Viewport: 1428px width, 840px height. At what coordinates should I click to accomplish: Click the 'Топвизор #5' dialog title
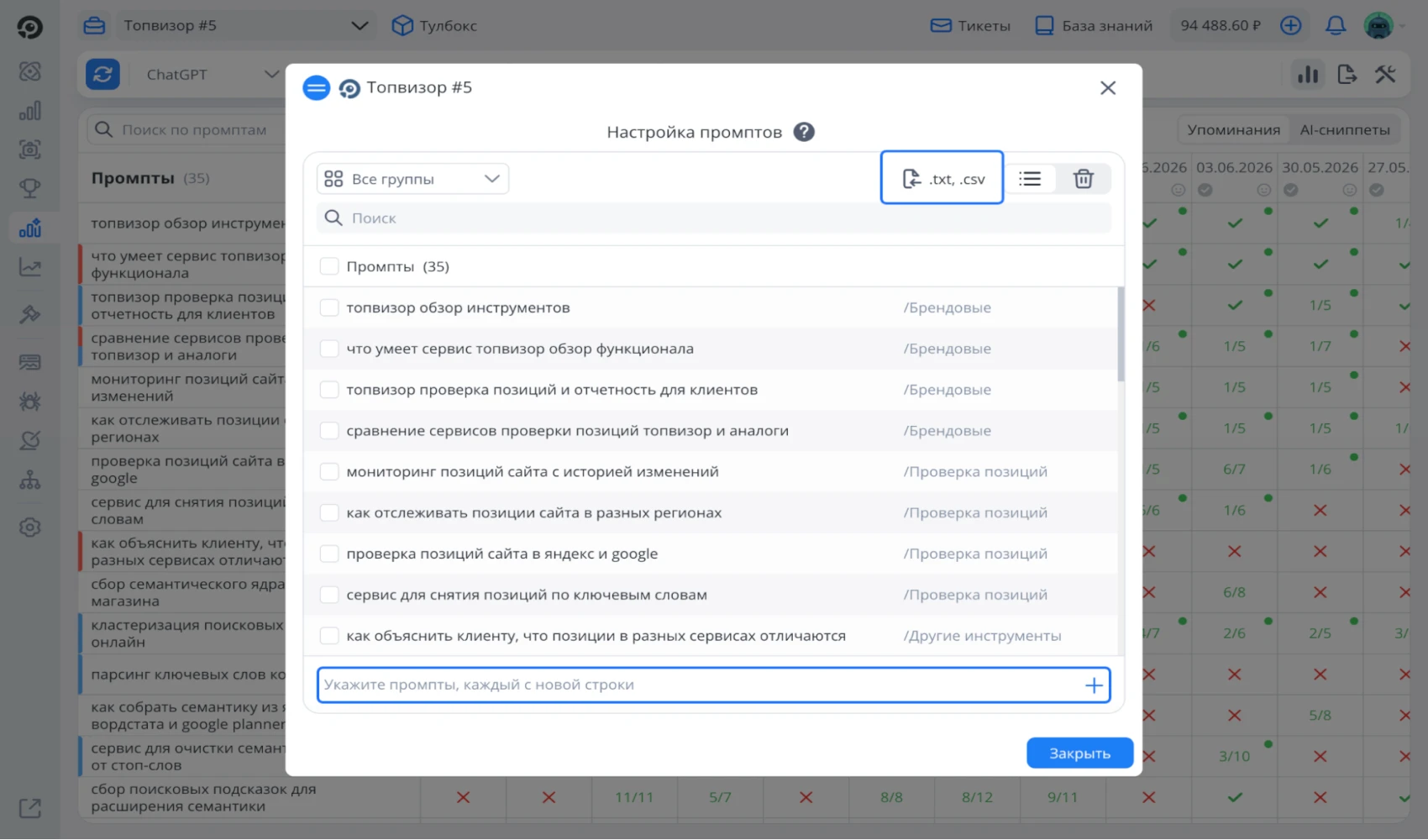419,87
